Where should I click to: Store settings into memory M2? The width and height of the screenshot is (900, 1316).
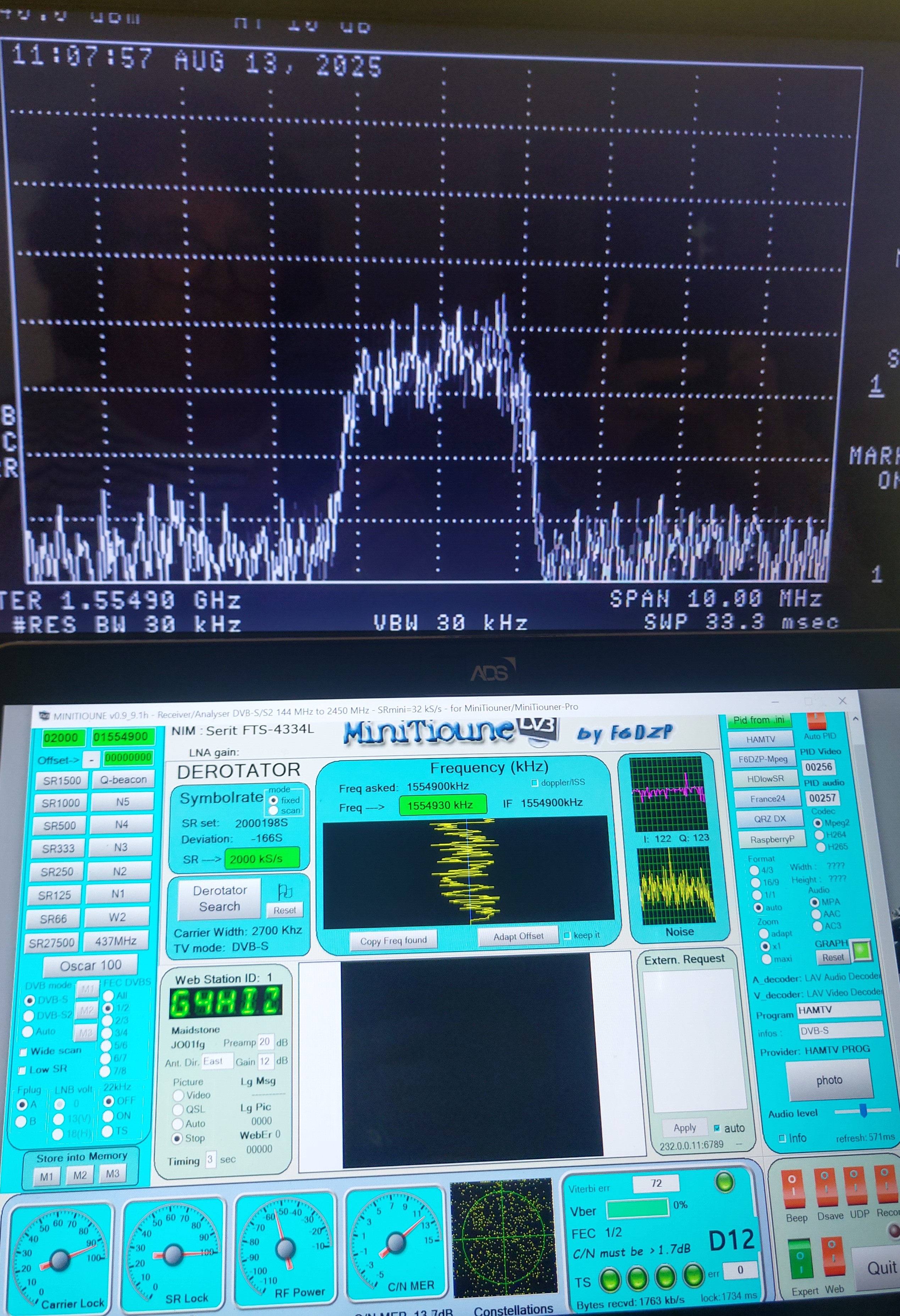(x=80, y=1175)
